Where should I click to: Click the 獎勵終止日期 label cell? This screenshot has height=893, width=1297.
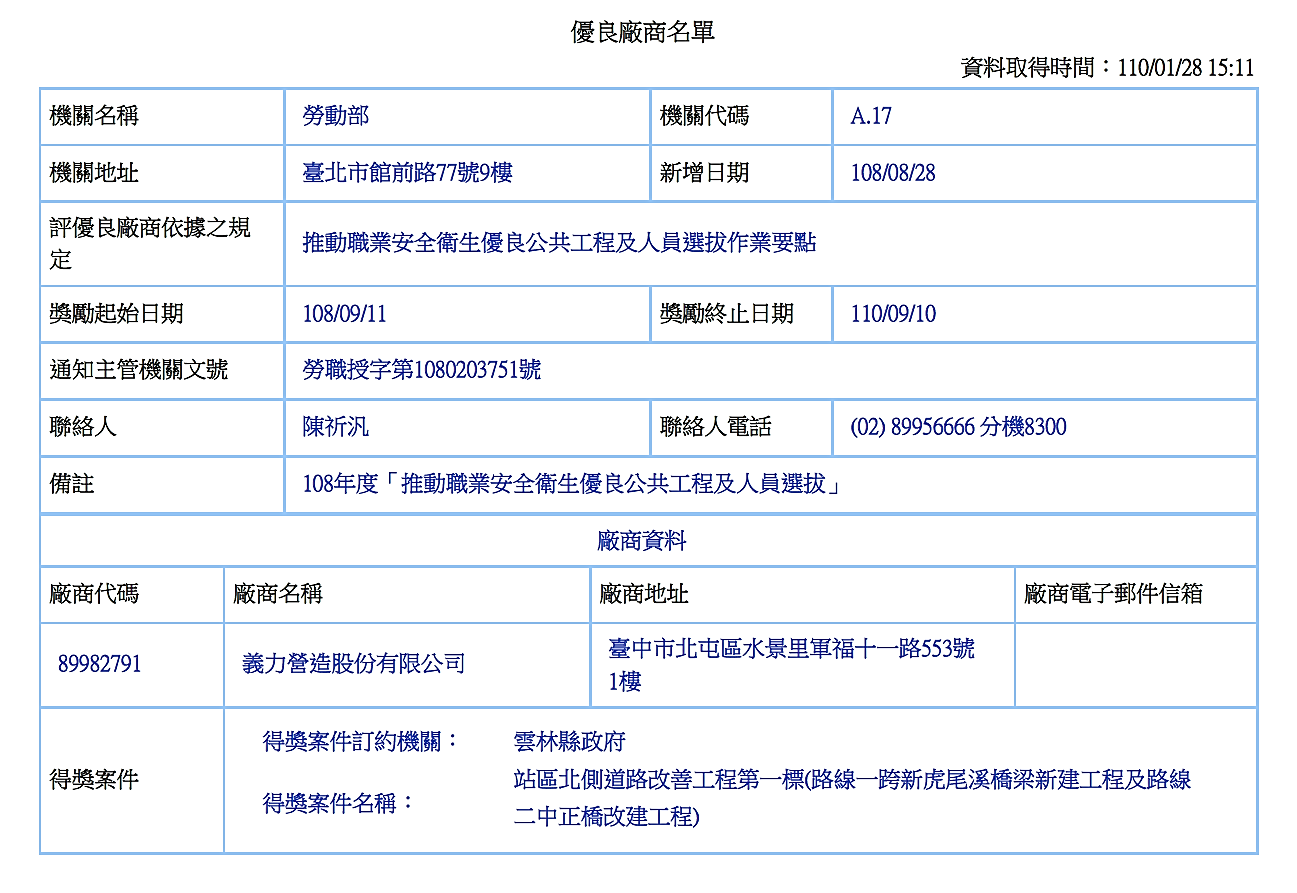[741, 314]
